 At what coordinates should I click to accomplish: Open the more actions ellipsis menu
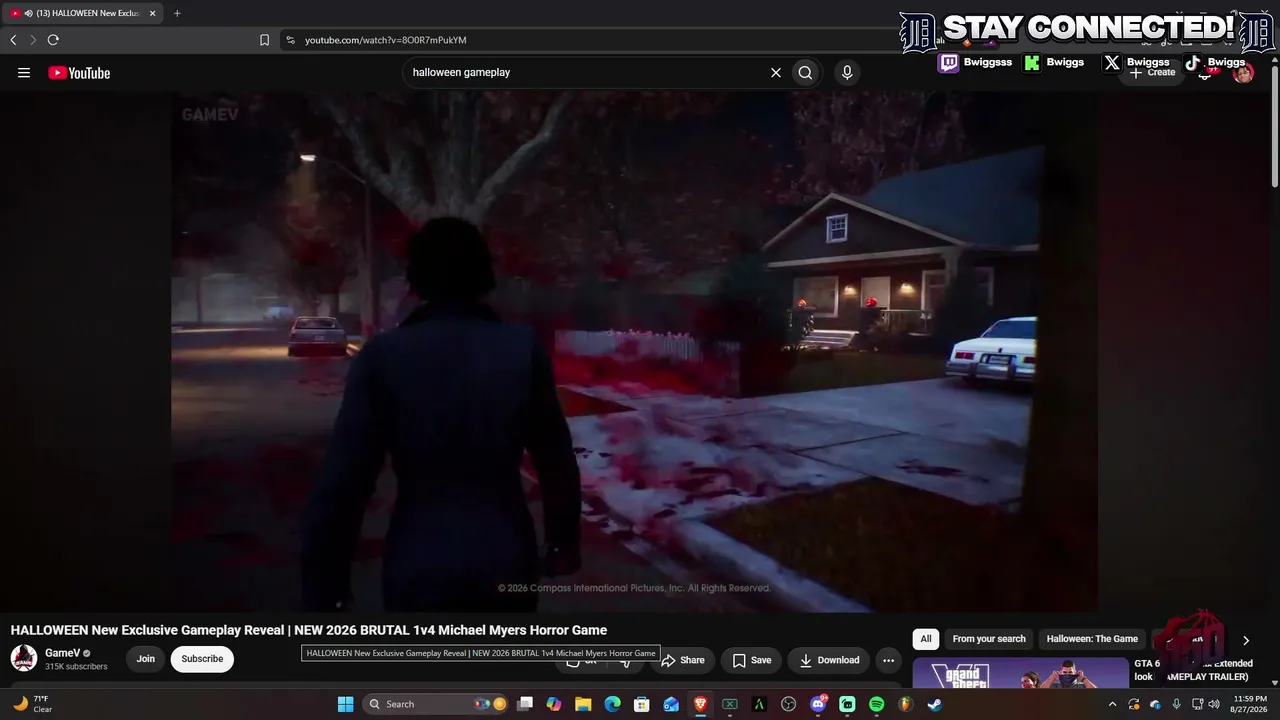pos(888,660)
